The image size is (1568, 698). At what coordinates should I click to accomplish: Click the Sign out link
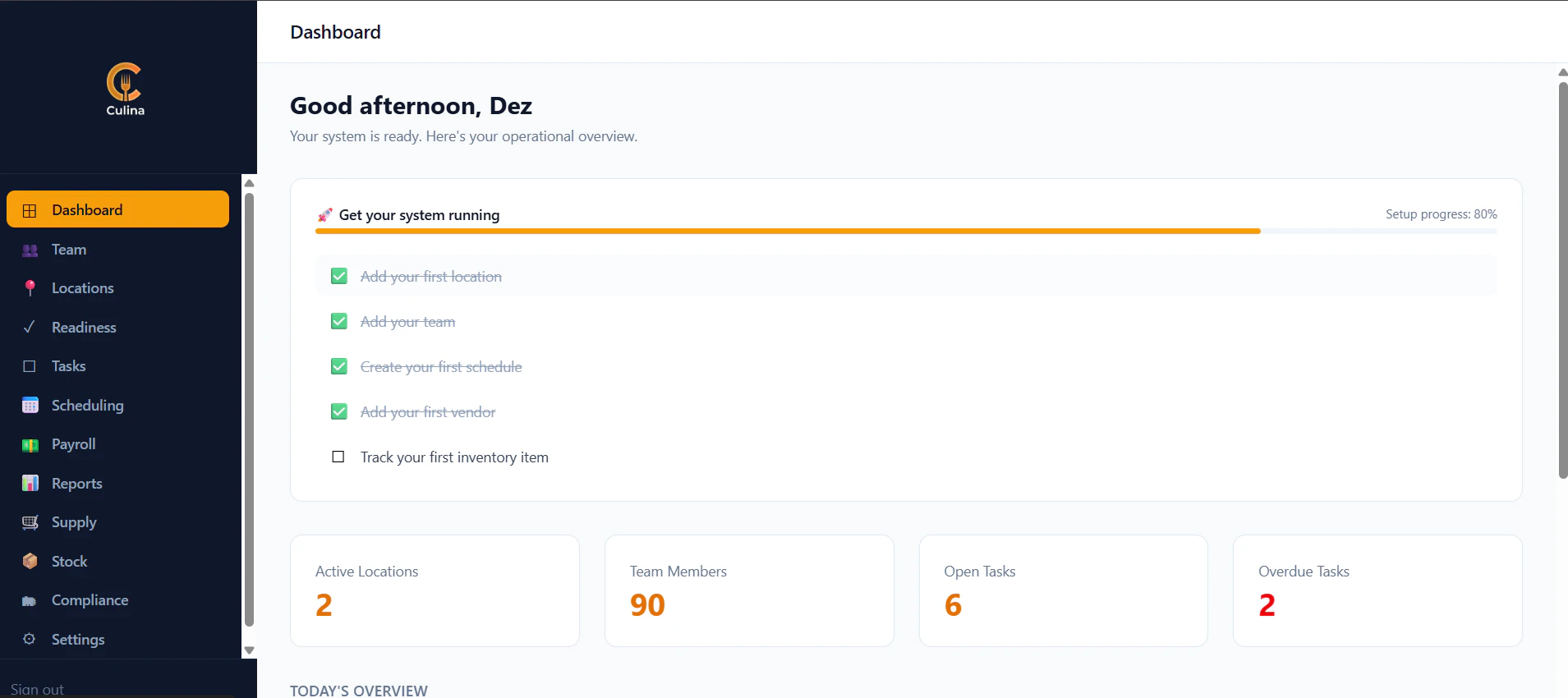[37, 690]
